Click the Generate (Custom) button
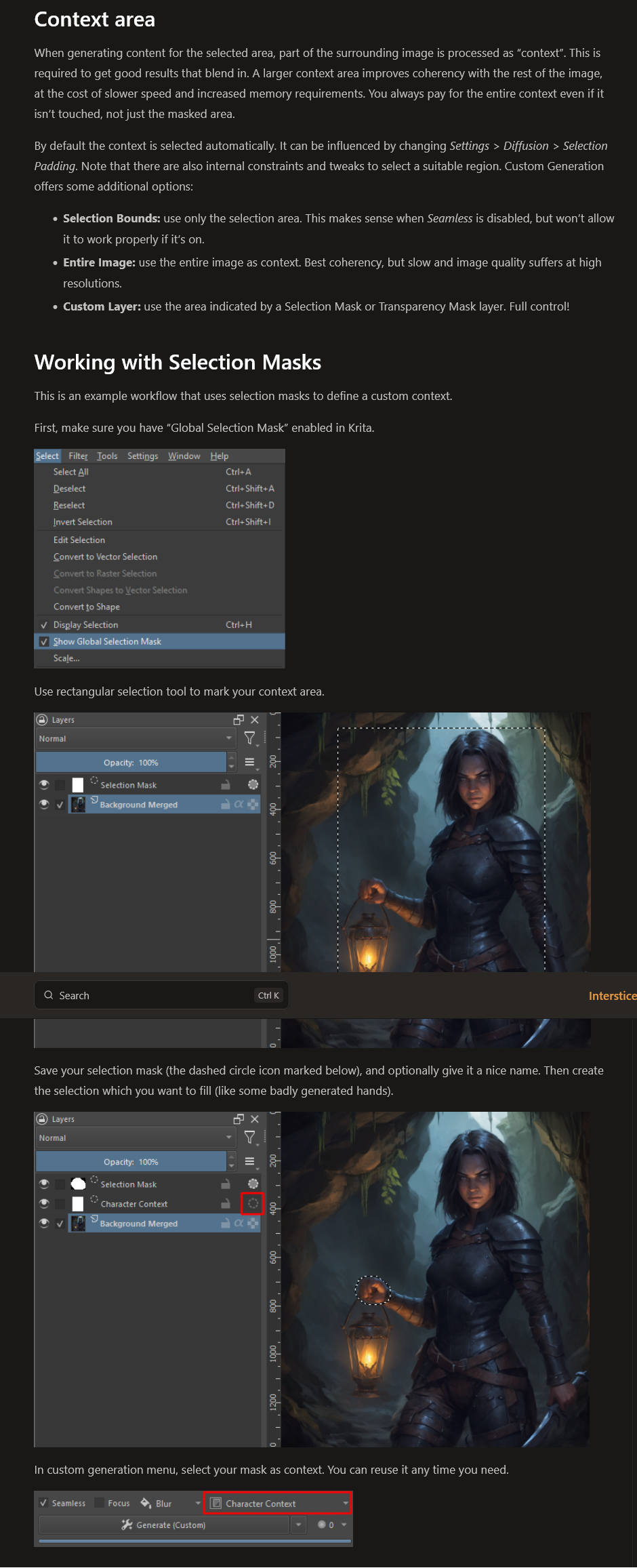The height and width of the screenshot is (1568, 637). click(x=164, y=1525)
